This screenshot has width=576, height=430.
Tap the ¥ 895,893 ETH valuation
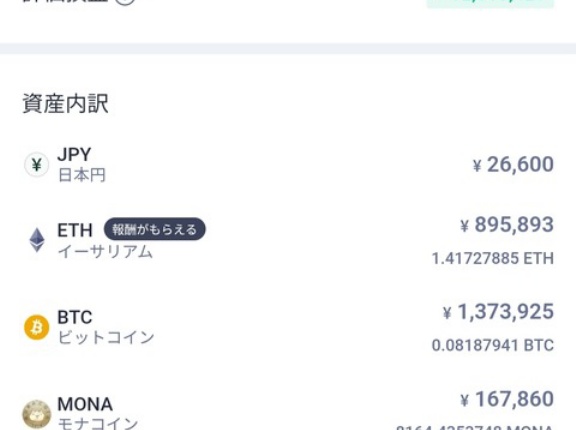(x=507, y=224)
